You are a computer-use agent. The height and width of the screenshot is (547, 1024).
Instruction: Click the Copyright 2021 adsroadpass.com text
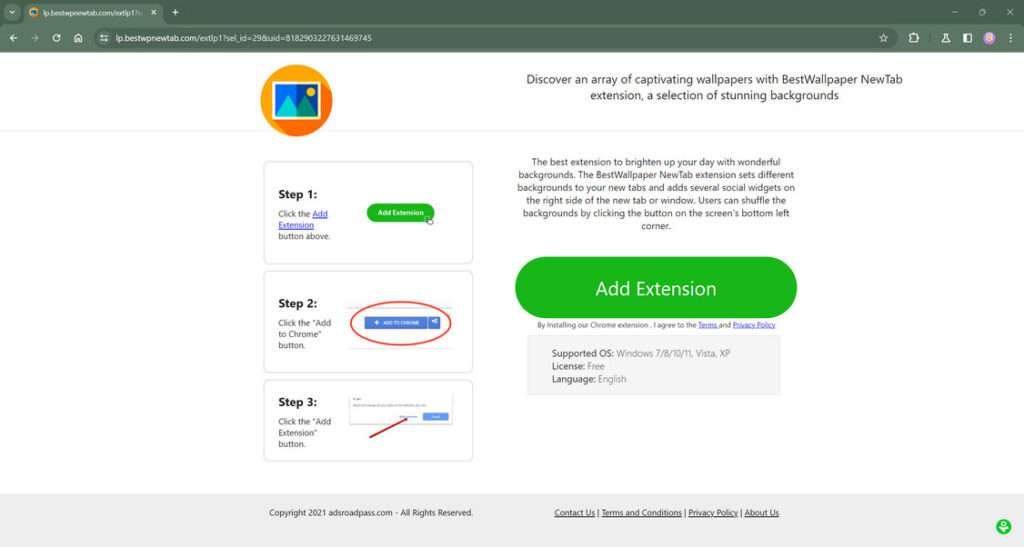[x=371, y=513]
